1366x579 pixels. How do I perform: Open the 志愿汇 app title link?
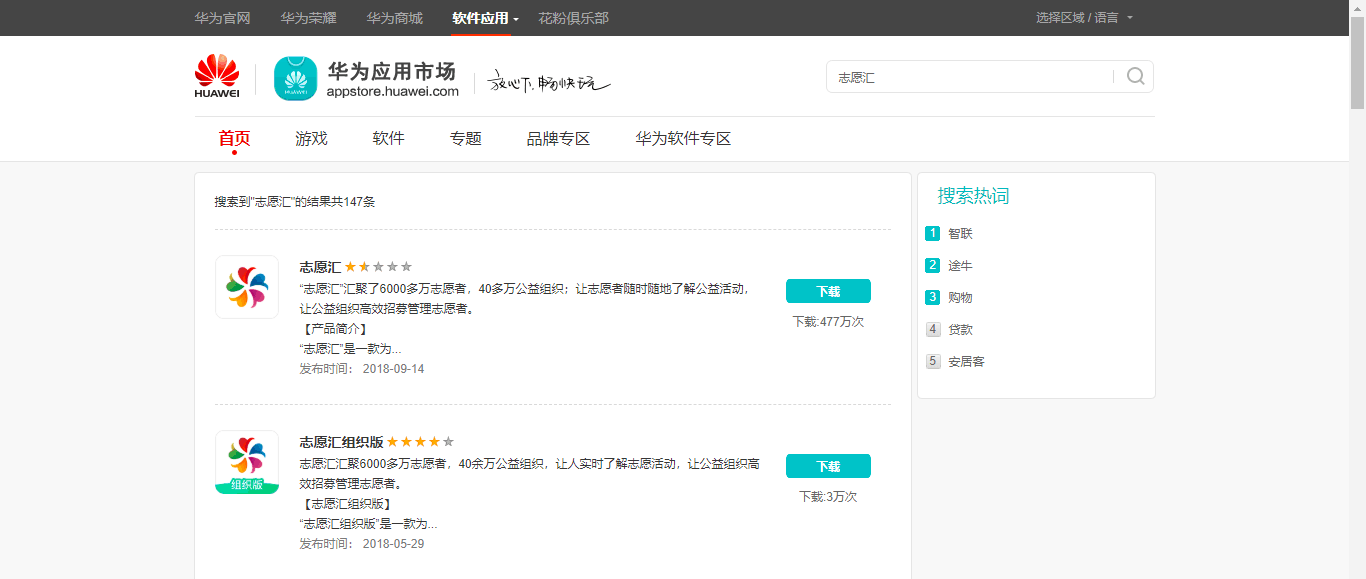pyautogui.click(x=320, y=267)
